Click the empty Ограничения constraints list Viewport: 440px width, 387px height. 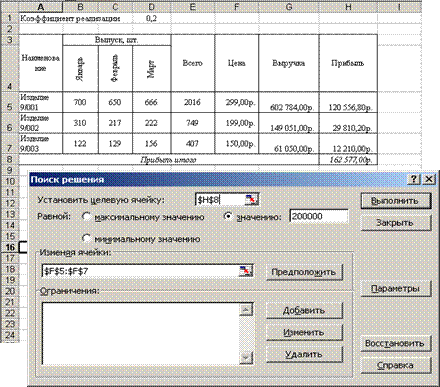coord(141,334)
